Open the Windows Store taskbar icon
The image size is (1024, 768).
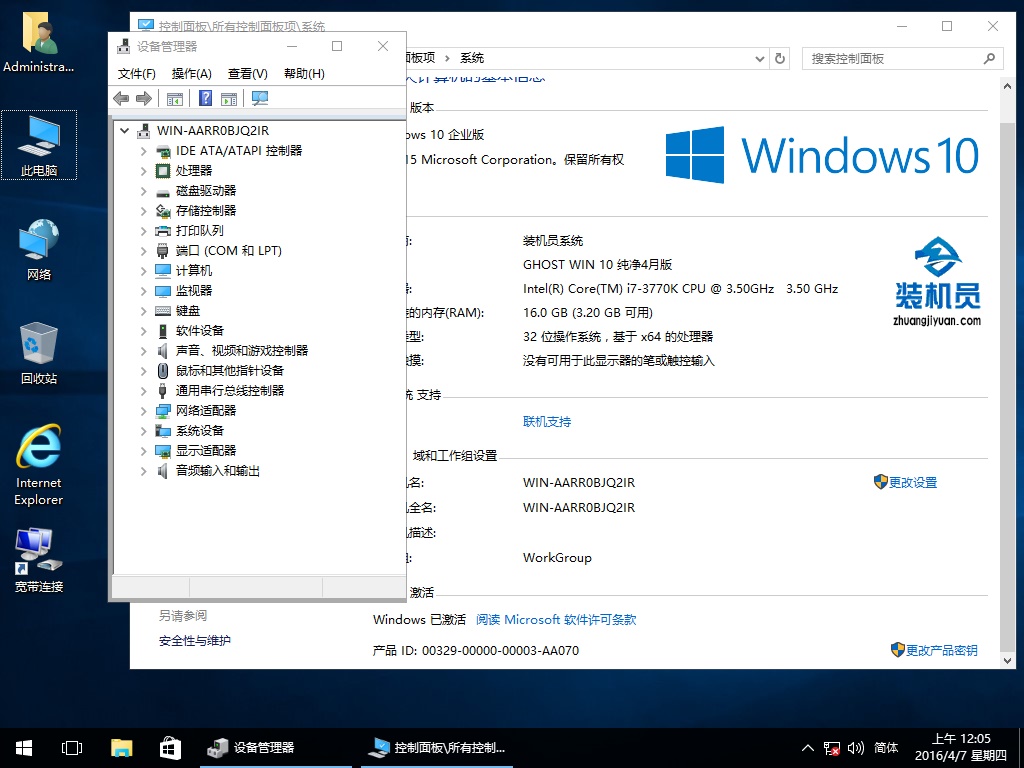pos(170,747)
